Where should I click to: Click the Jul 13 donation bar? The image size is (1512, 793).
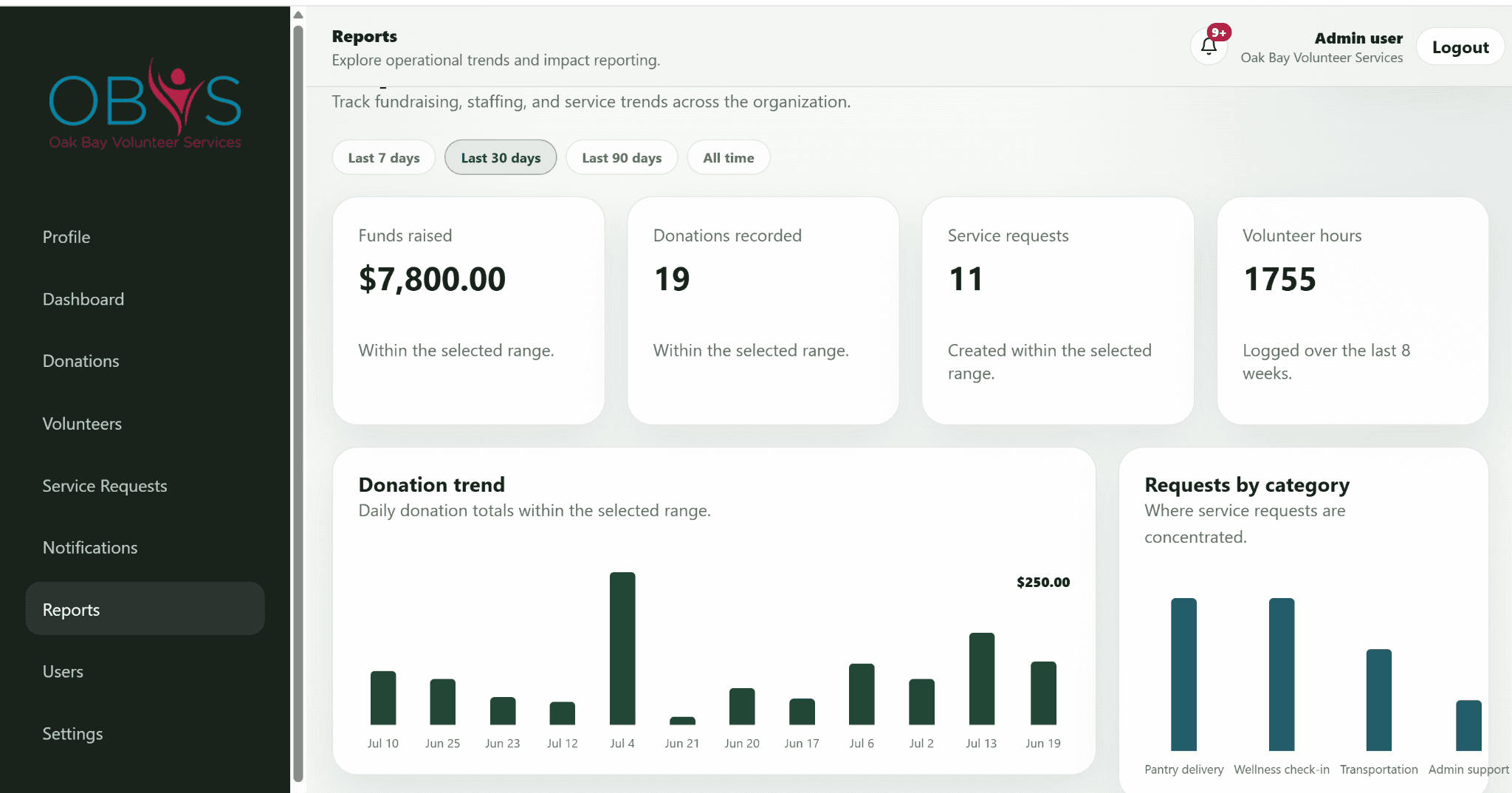(x=982, y=679)
